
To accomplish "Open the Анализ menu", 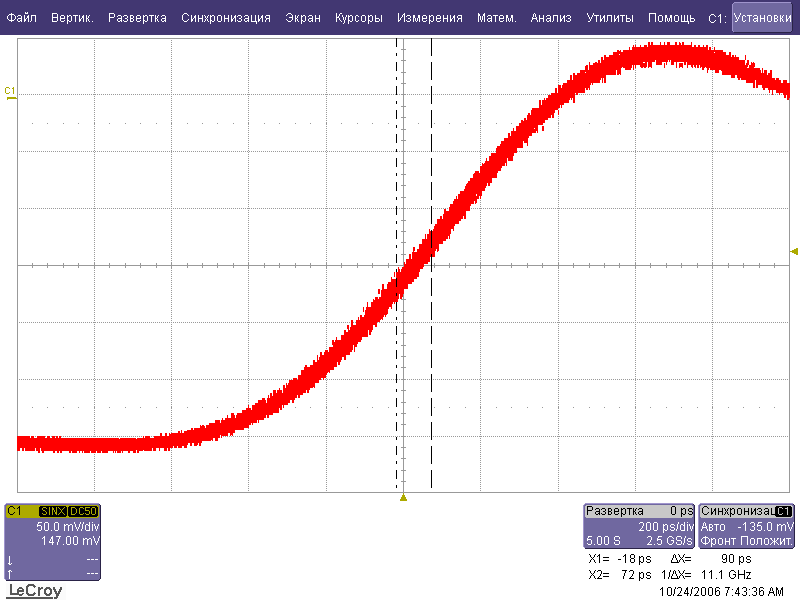I will coord(551,18).
